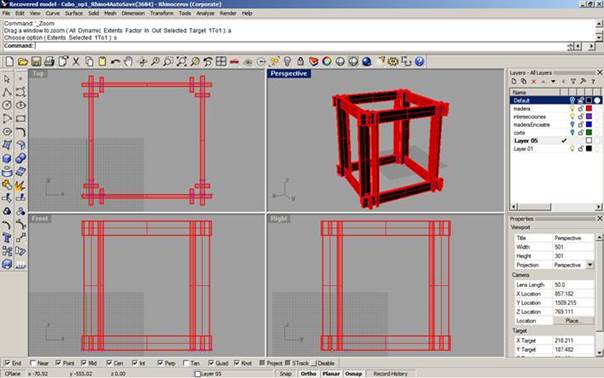This screenshot has width=604, height=378.
Task: Click red X Delete Layer icon
Action: click(534, 82)
